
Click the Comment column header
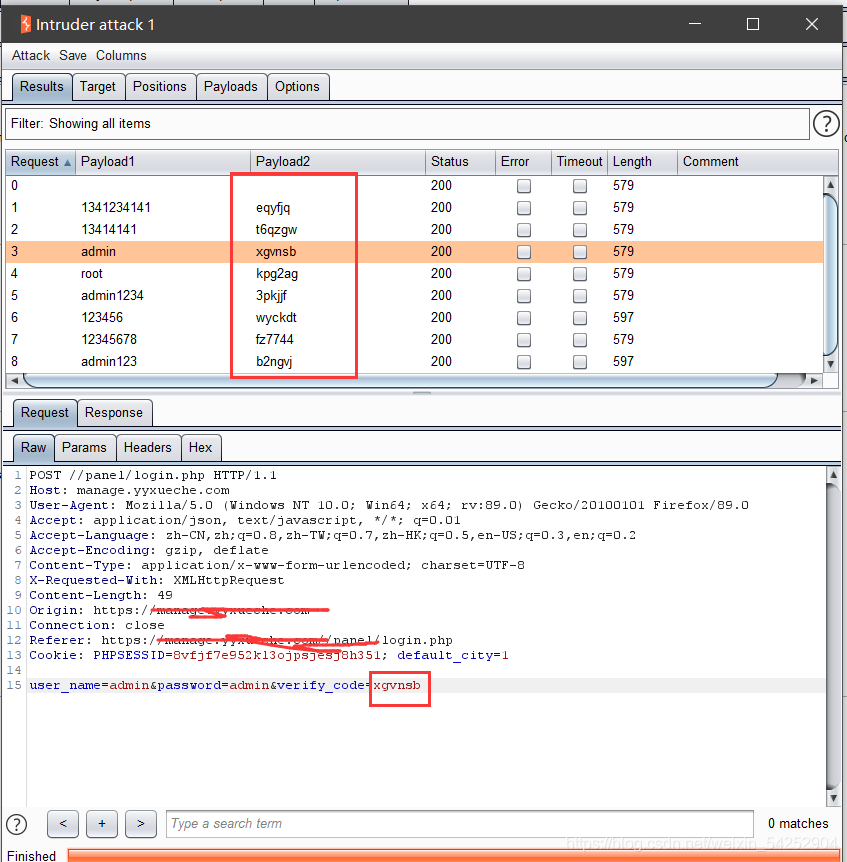click(757, 162)
